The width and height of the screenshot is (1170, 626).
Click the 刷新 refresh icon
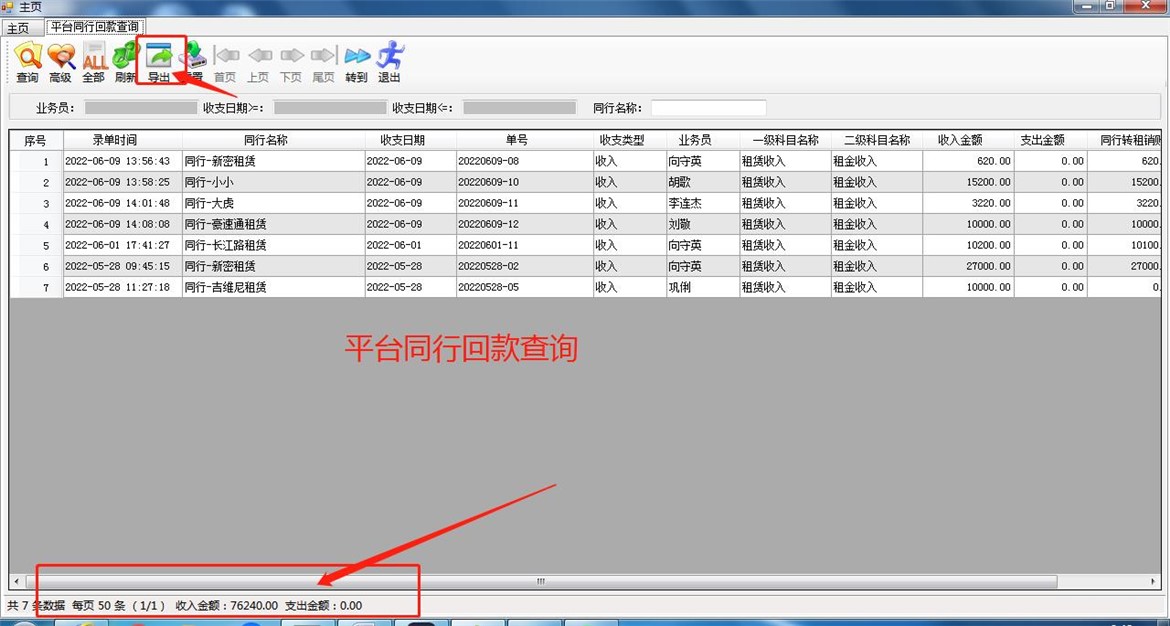[x=125, y=63]
